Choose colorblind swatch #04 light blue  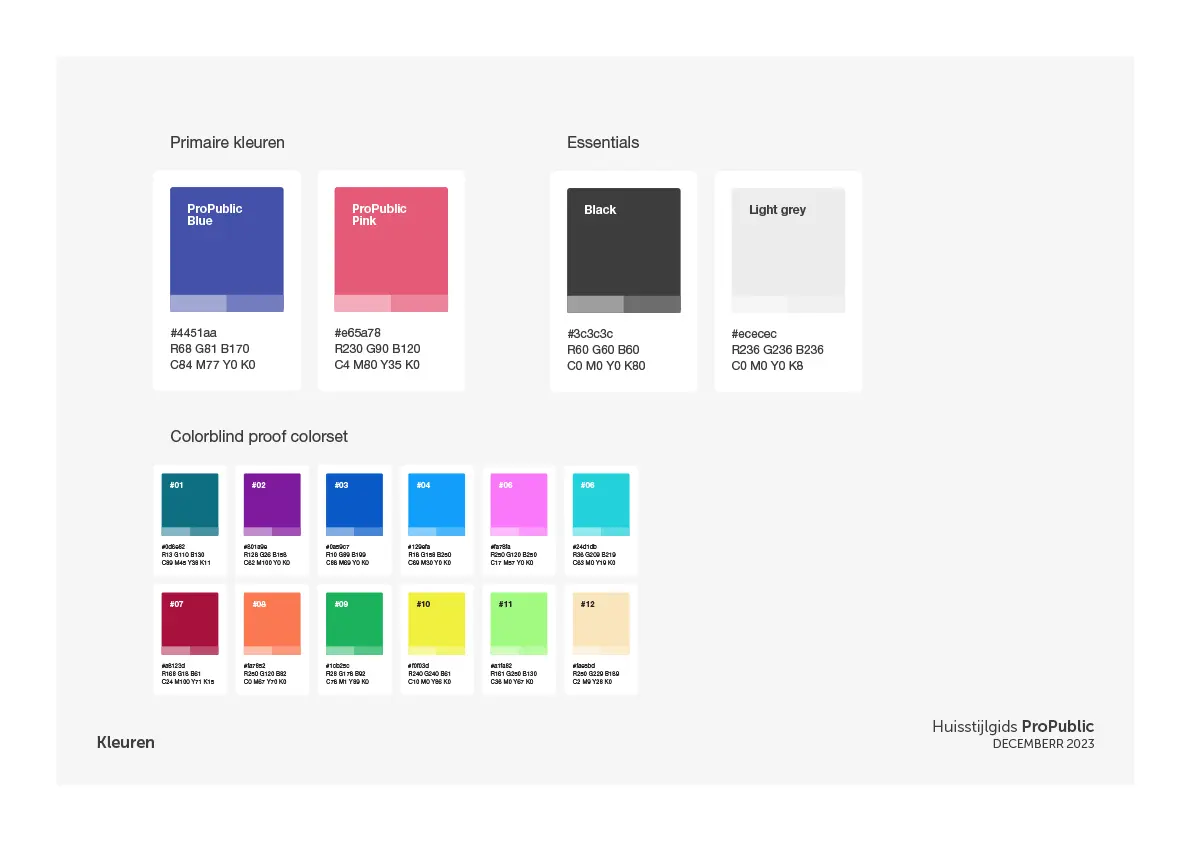437,504
